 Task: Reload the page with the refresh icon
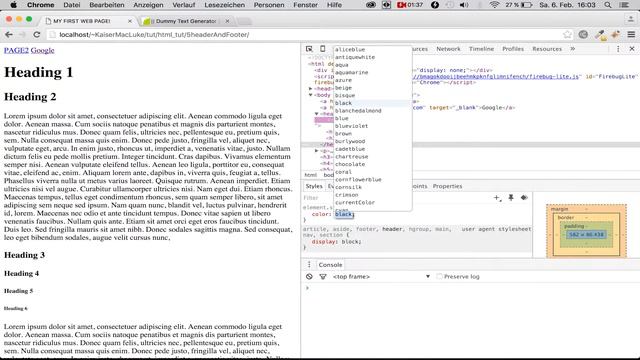coord(37,35)
